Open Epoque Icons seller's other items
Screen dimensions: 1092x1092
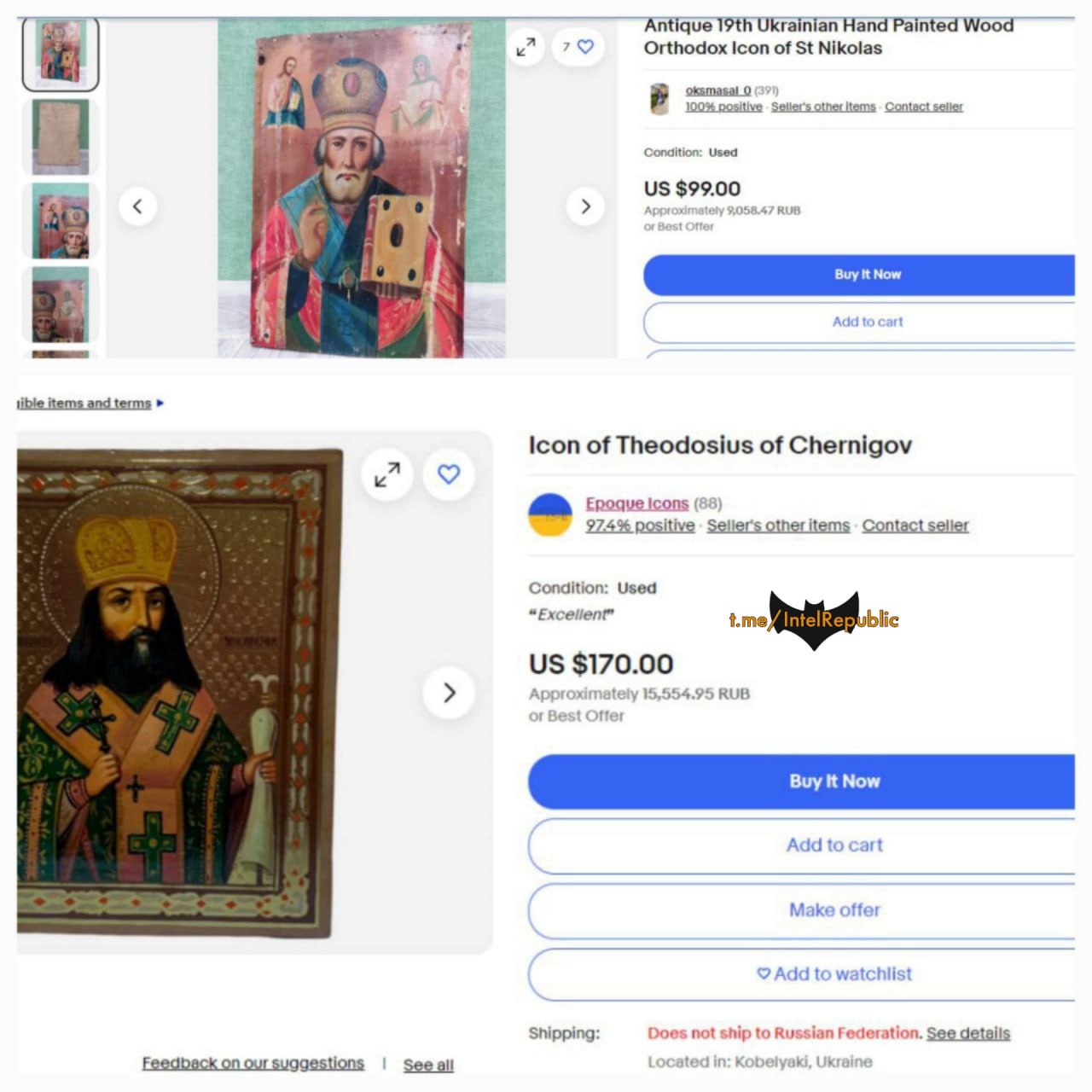point(778,526)
